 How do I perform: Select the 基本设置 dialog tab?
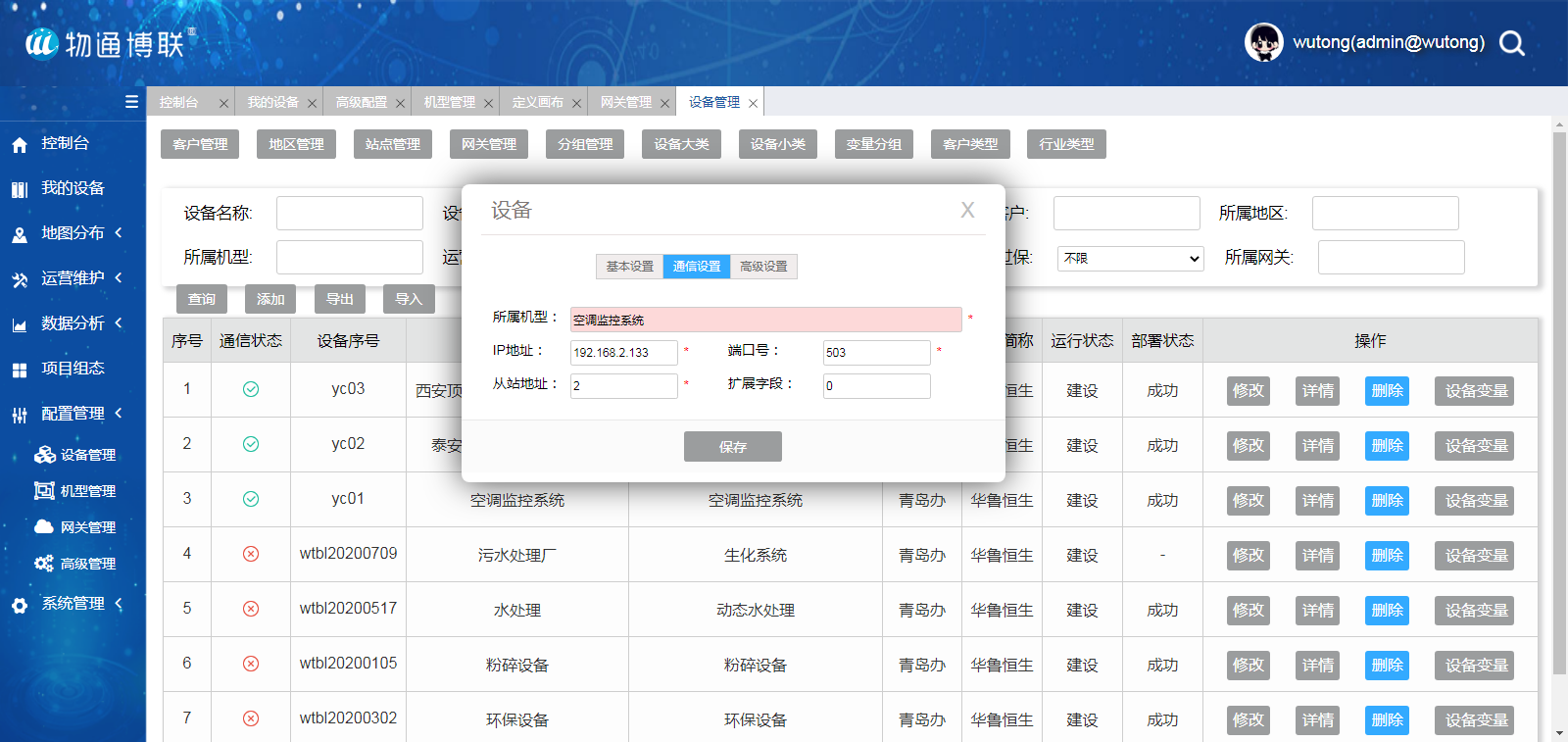(x=629, y=267)
